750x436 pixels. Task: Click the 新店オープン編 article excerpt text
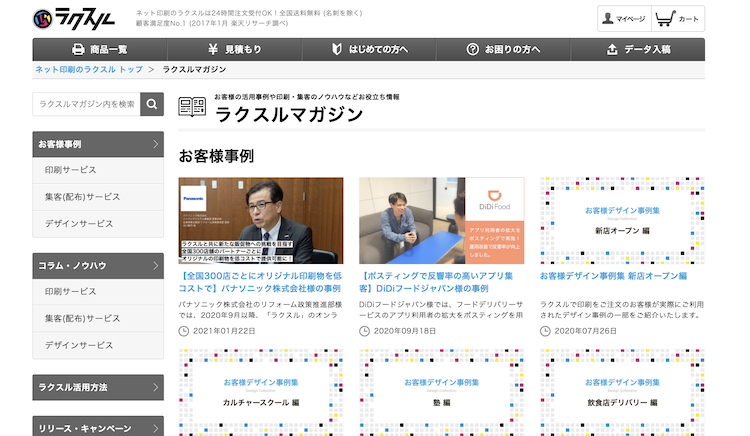[622, 310]
